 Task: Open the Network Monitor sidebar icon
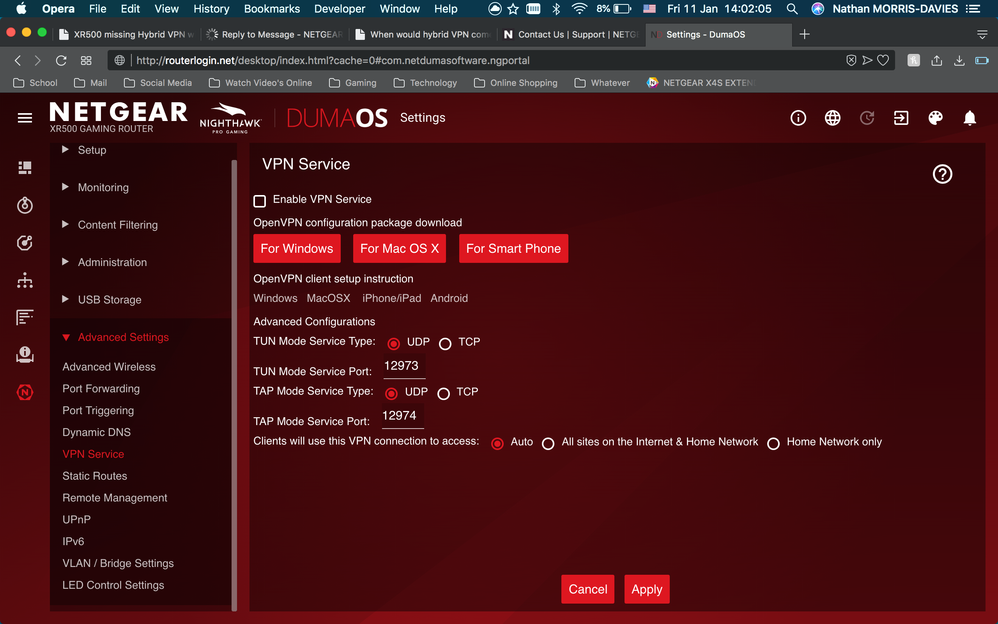tap(25, 317)
